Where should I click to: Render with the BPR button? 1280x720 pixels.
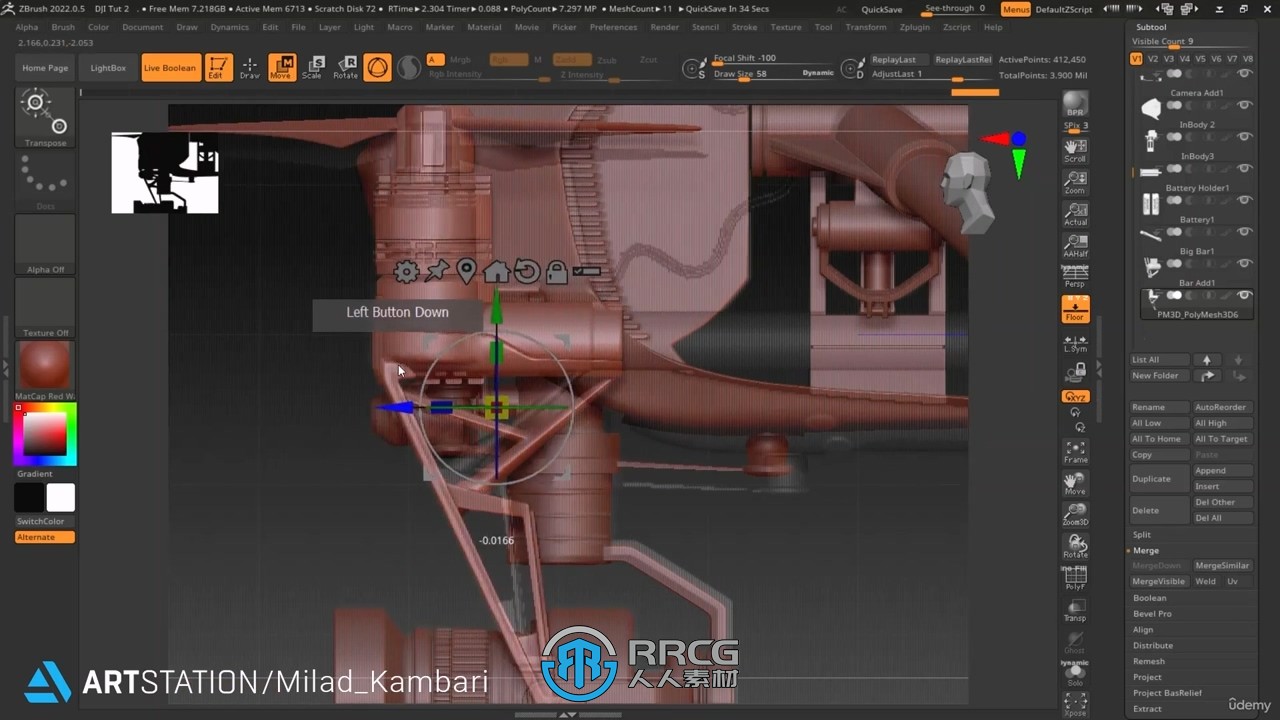pos(1075,103)
